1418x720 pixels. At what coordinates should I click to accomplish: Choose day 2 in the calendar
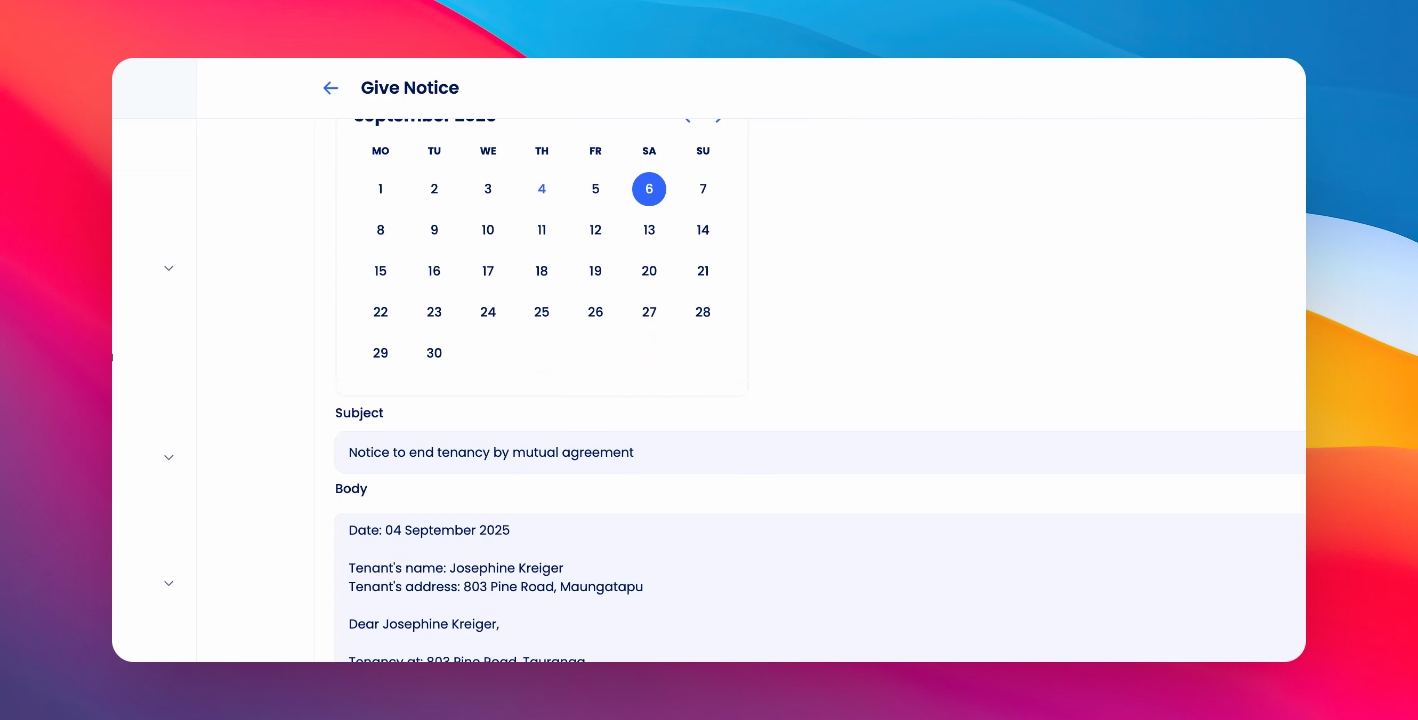point(434,189)
